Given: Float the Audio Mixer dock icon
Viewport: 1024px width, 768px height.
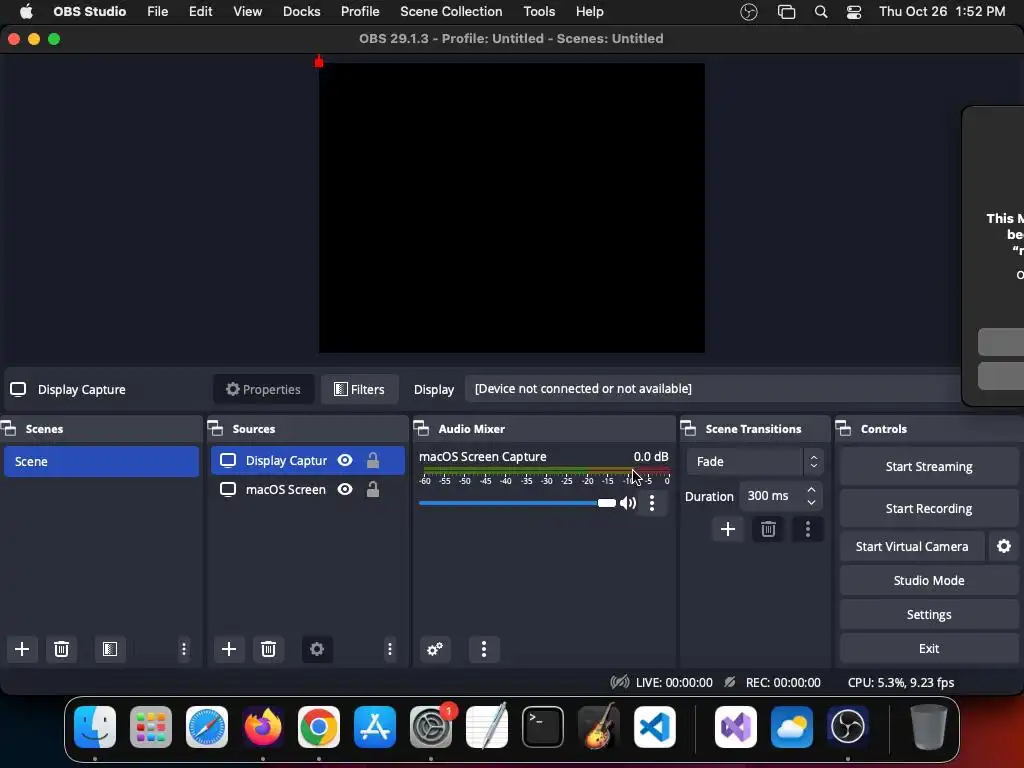Looking at the screenshot, I should click(421, 428).
